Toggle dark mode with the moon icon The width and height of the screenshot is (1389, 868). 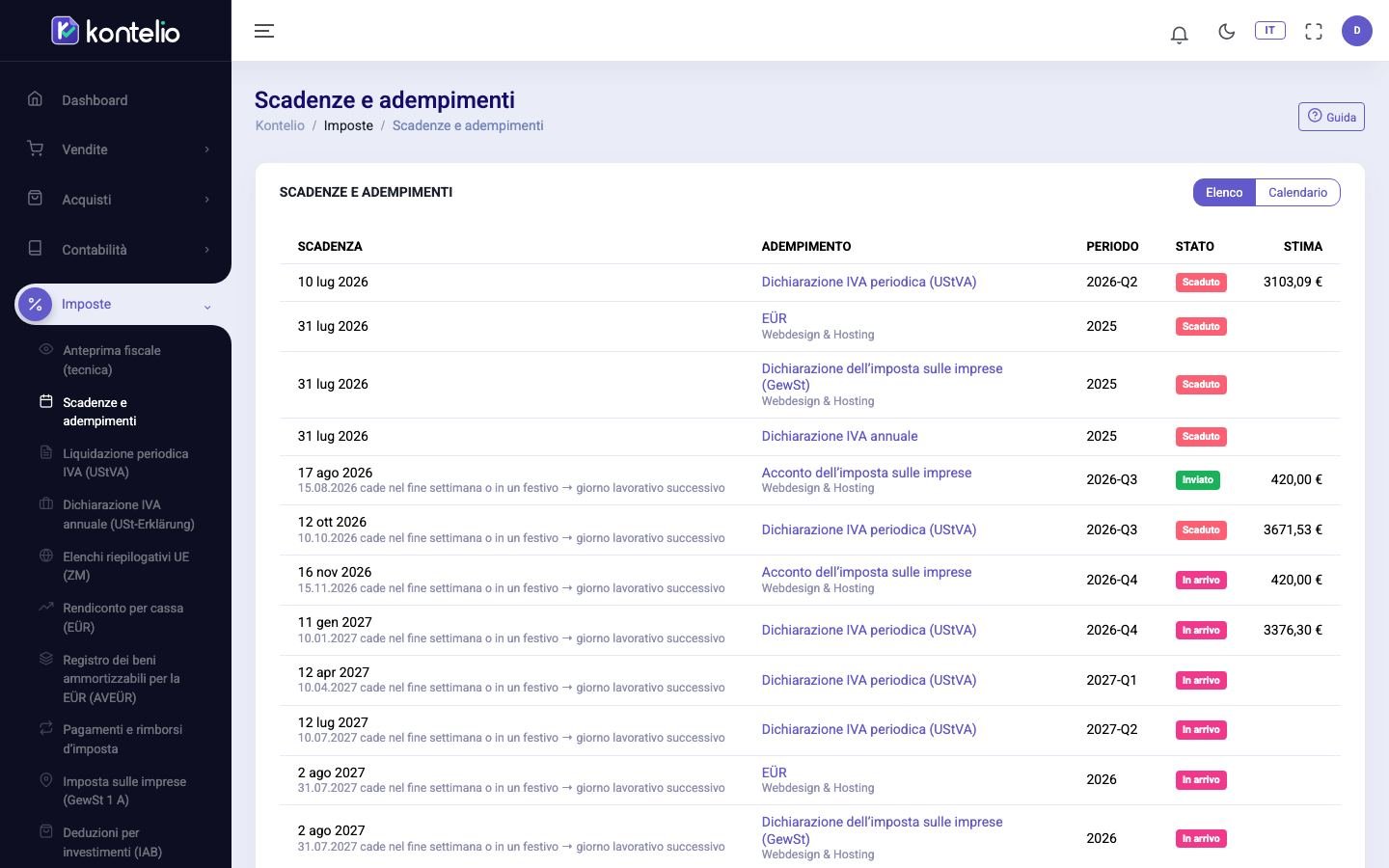(1226, 31)
